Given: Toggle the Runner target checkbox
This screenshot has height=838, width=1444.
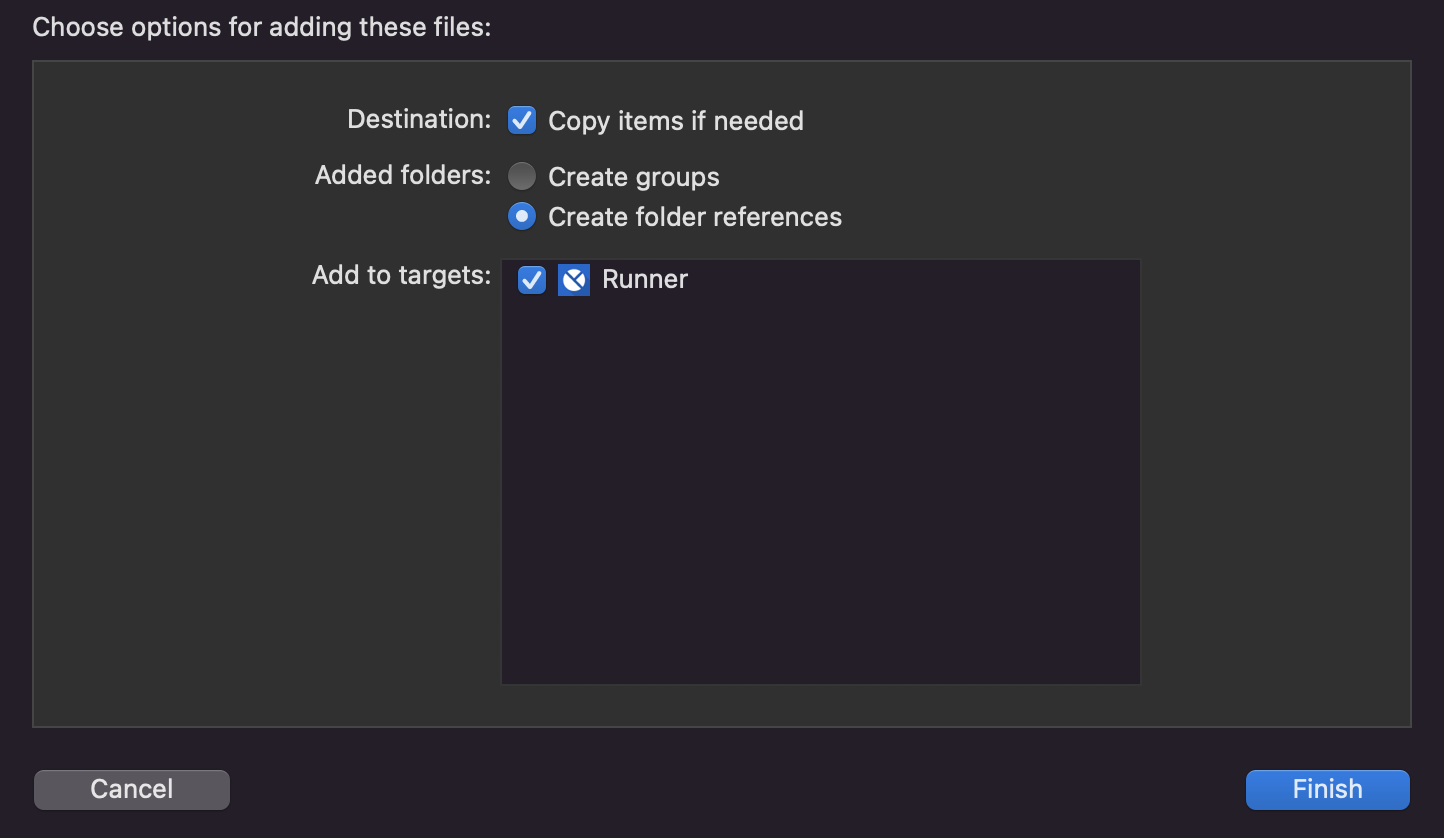Looking at the screenshot, I should 532,280.
